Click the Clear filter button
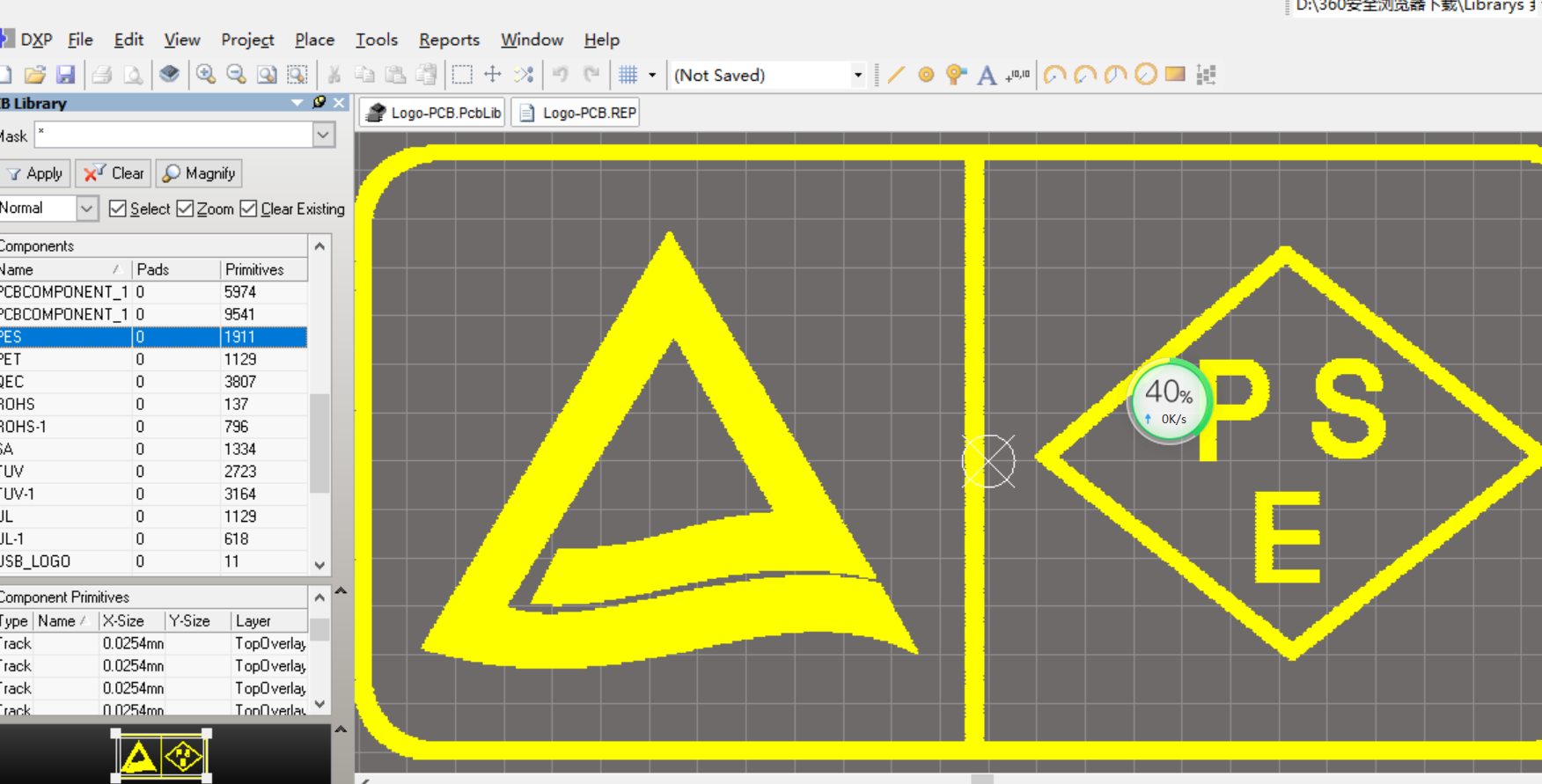This screenshot has height=784, width=1542. point(114,173)
